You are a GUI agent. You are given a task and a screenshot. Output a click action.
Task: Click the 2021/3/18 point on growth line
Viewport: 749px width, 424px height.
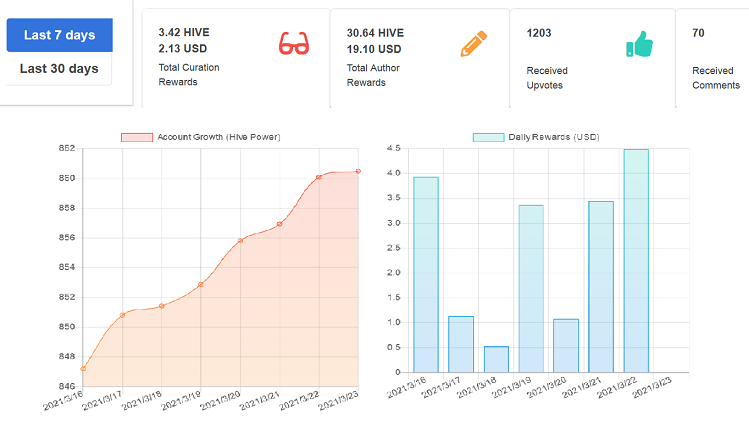point(161,306)
